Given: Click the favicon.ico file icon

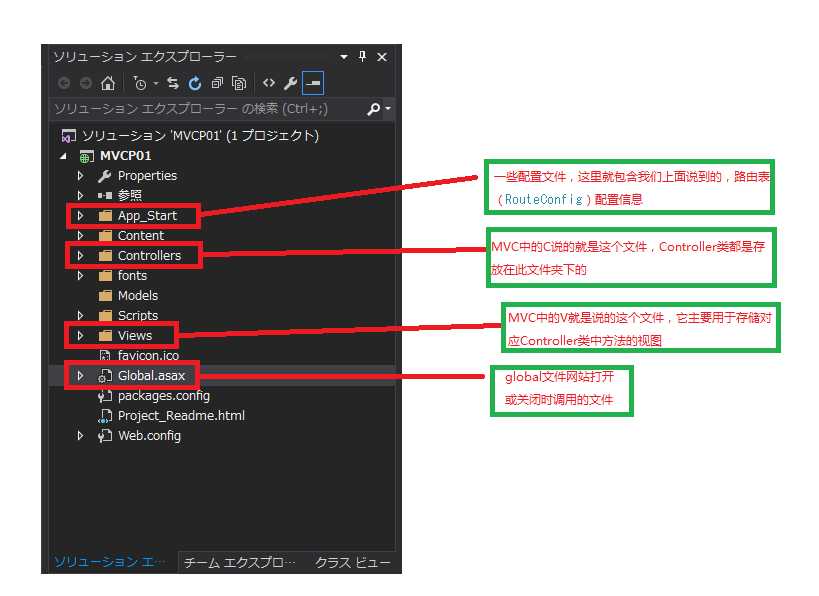Looking at the screenshot, I should 105,356.
